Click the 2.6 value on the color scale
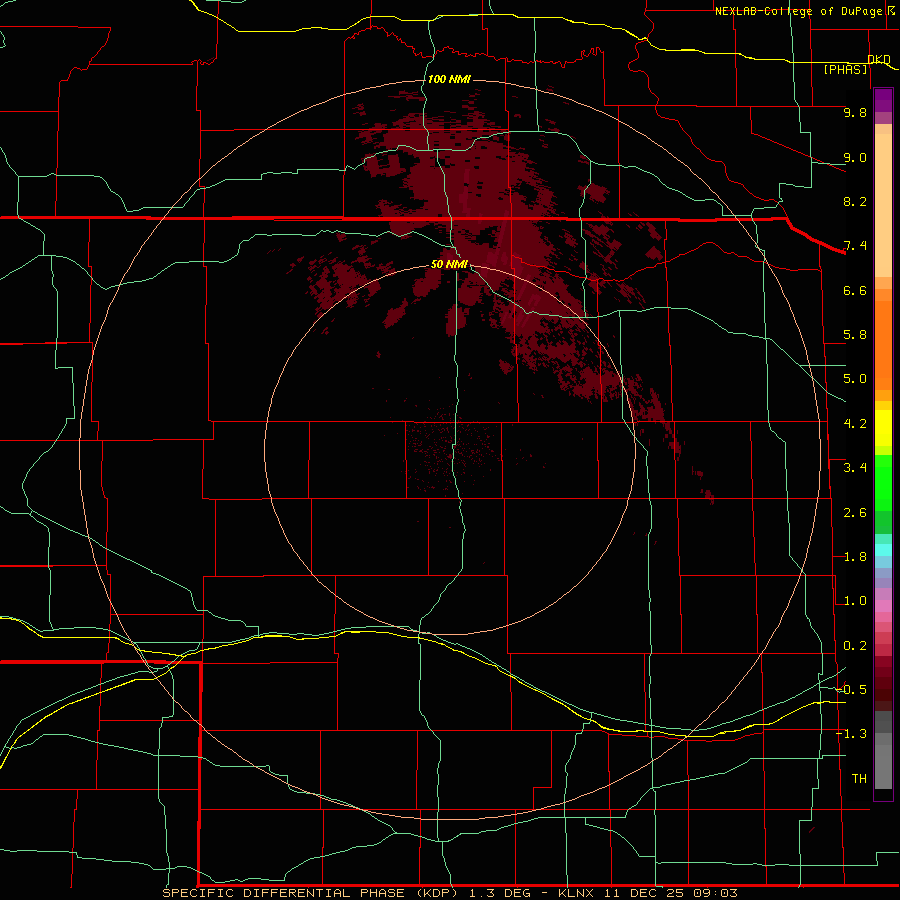This screenshot has height=900, width=900. click(x=855, y=513)
